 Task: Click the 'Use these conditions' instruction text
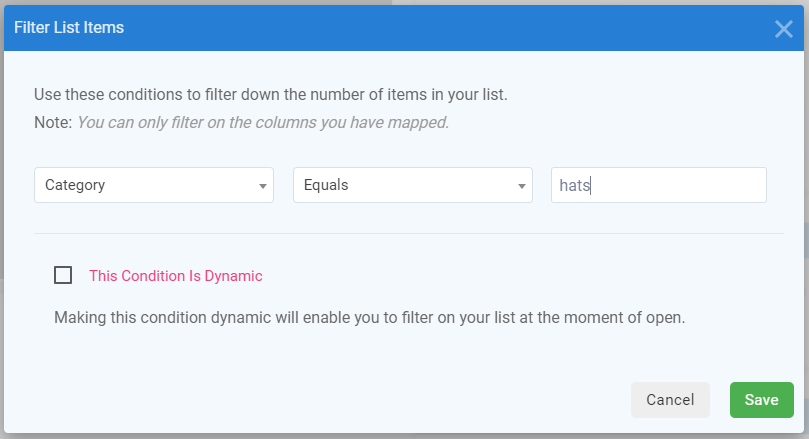pos(271,94)
